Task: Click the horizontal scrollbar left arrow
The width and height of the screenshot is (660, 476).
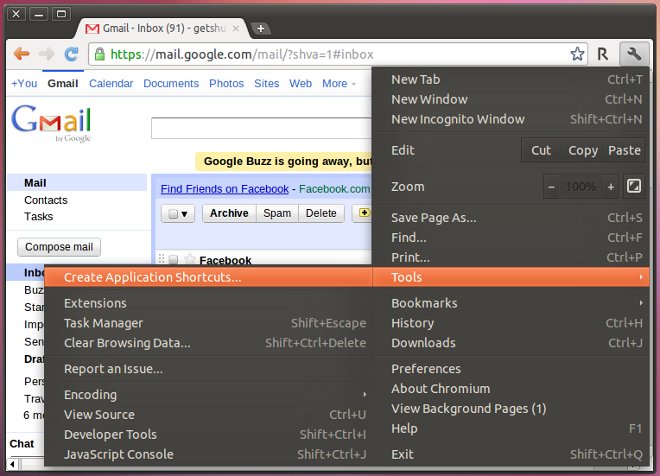Action: point(13,464)
